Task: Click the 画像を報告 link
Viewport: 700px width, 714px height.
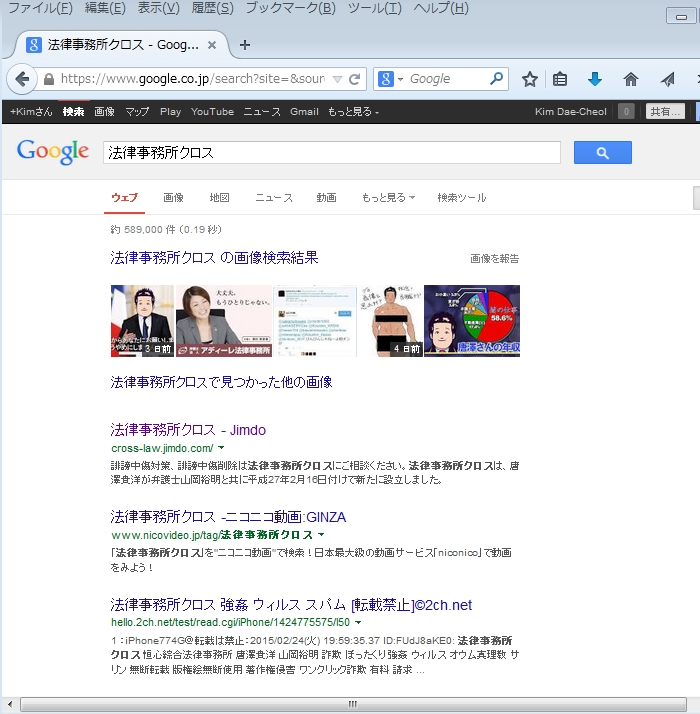Action: [495, 259]
